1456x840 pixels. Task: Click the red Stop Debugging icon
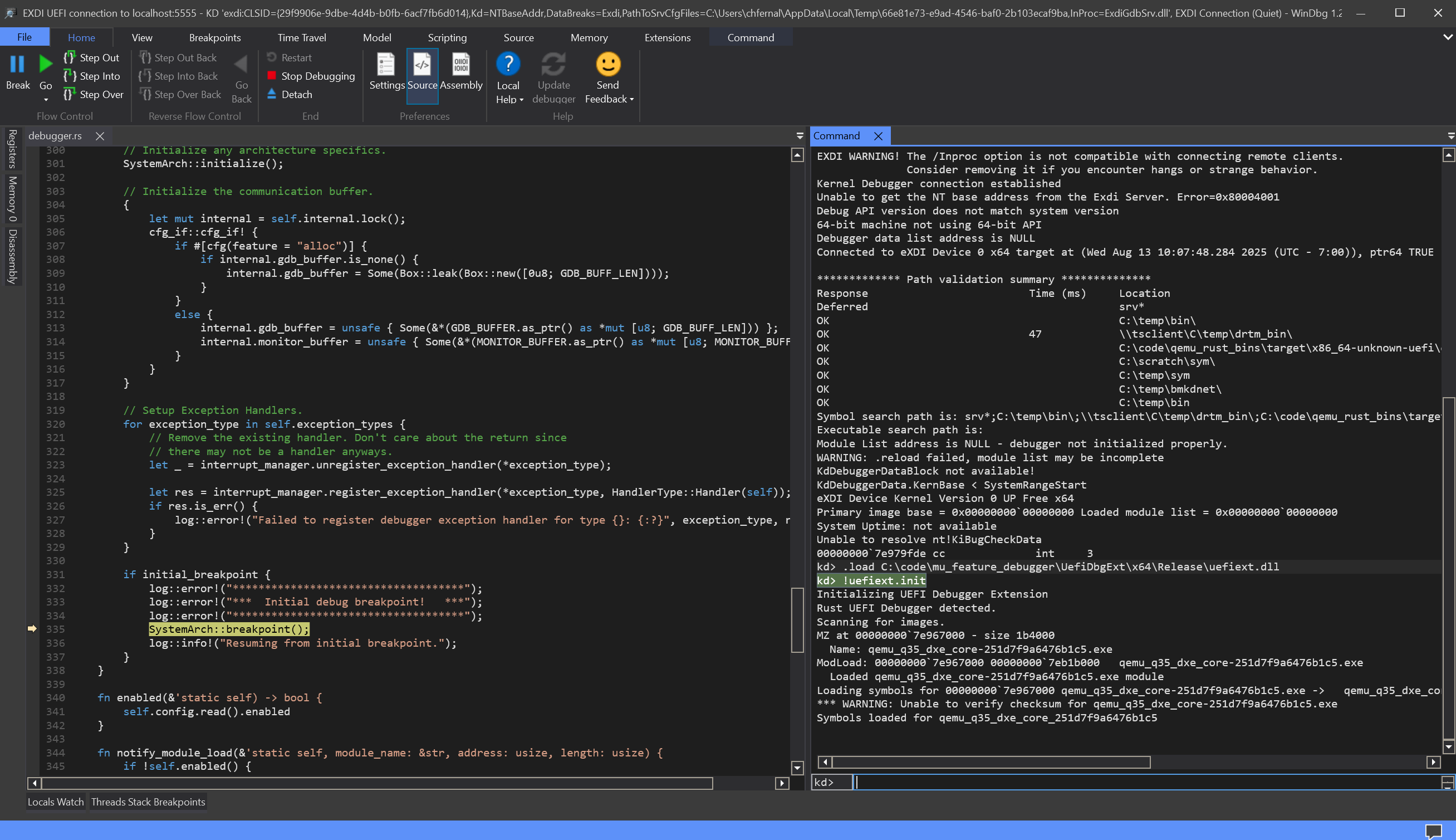(272, 76)
